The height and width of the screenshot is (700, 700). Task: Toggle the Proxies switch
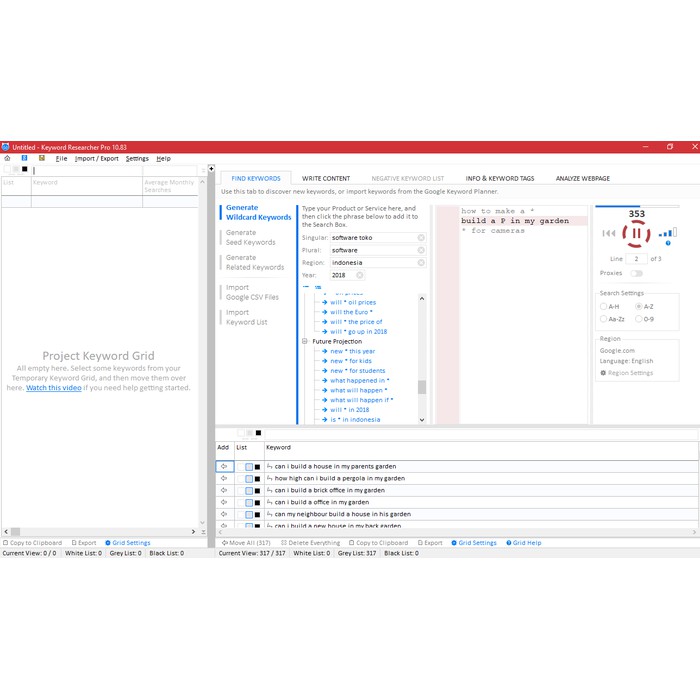(636, 273)
